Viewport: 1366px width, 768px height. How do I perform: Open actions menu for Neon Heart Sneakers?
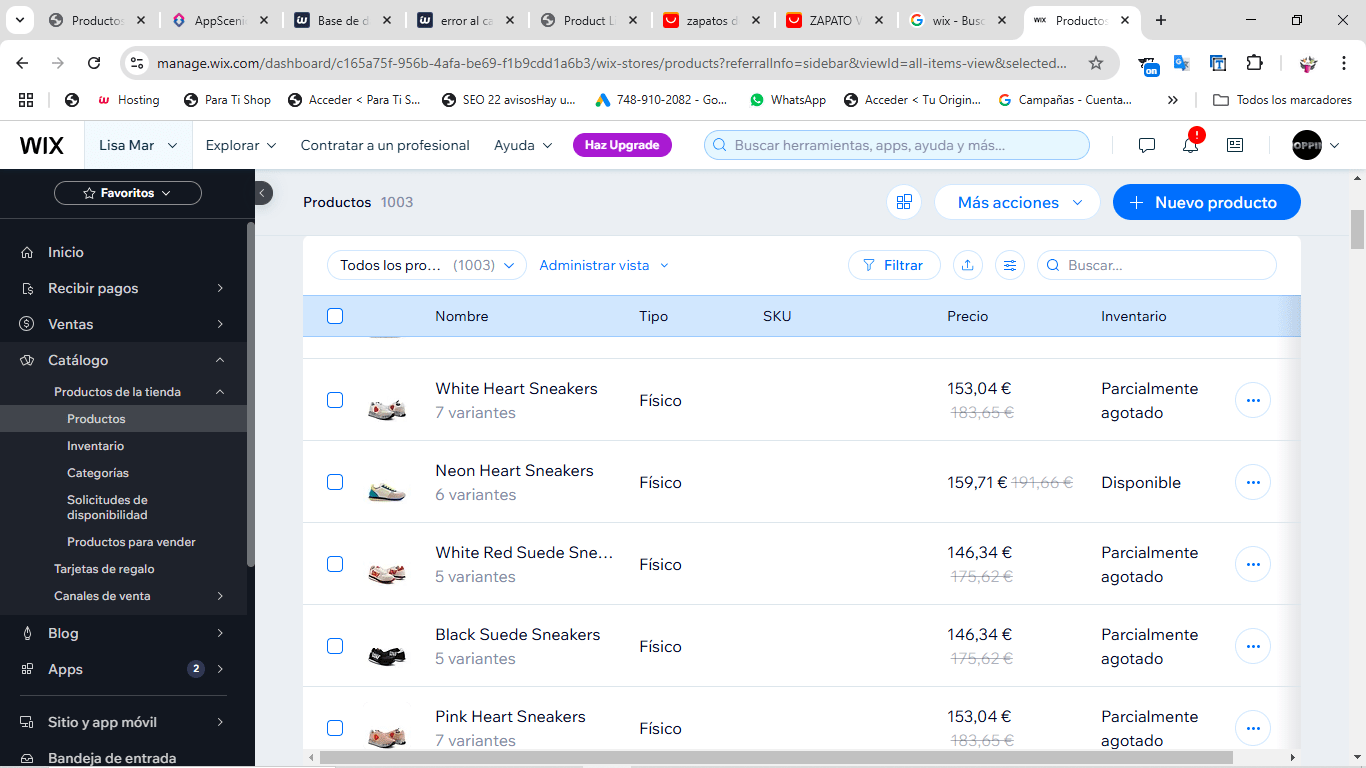click(1253, 482)
